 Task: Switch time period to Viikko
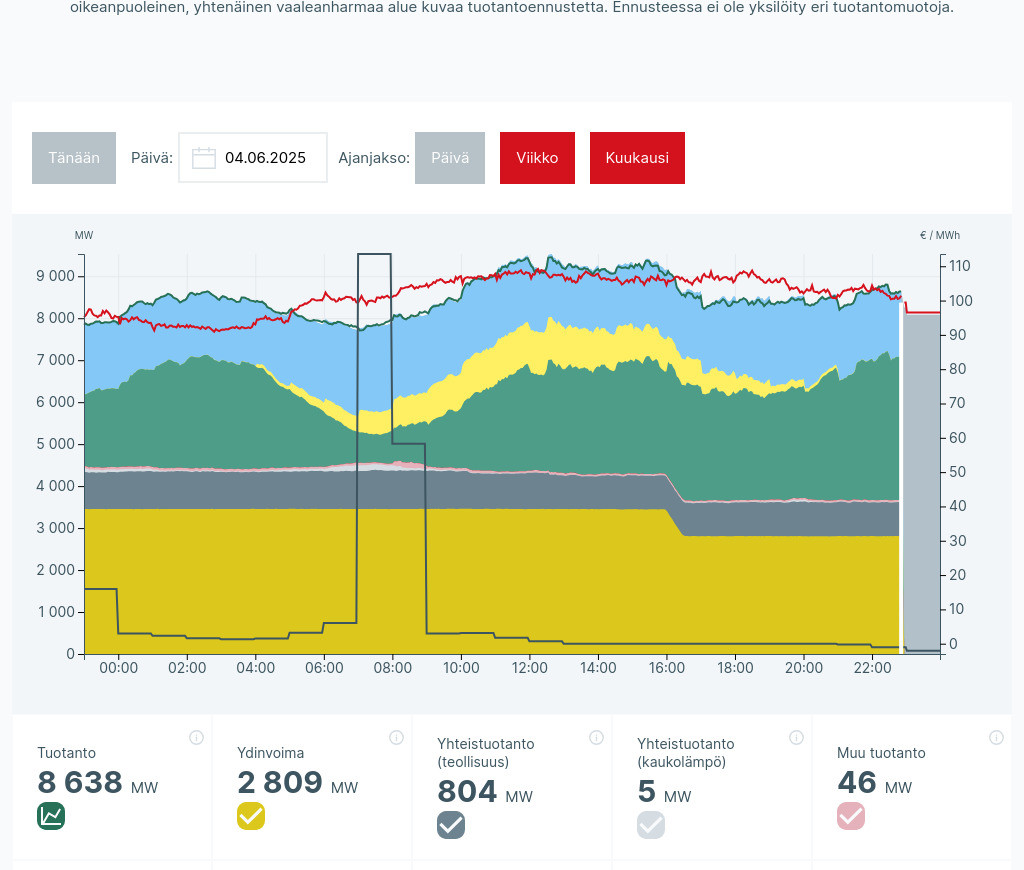[537, 158]
